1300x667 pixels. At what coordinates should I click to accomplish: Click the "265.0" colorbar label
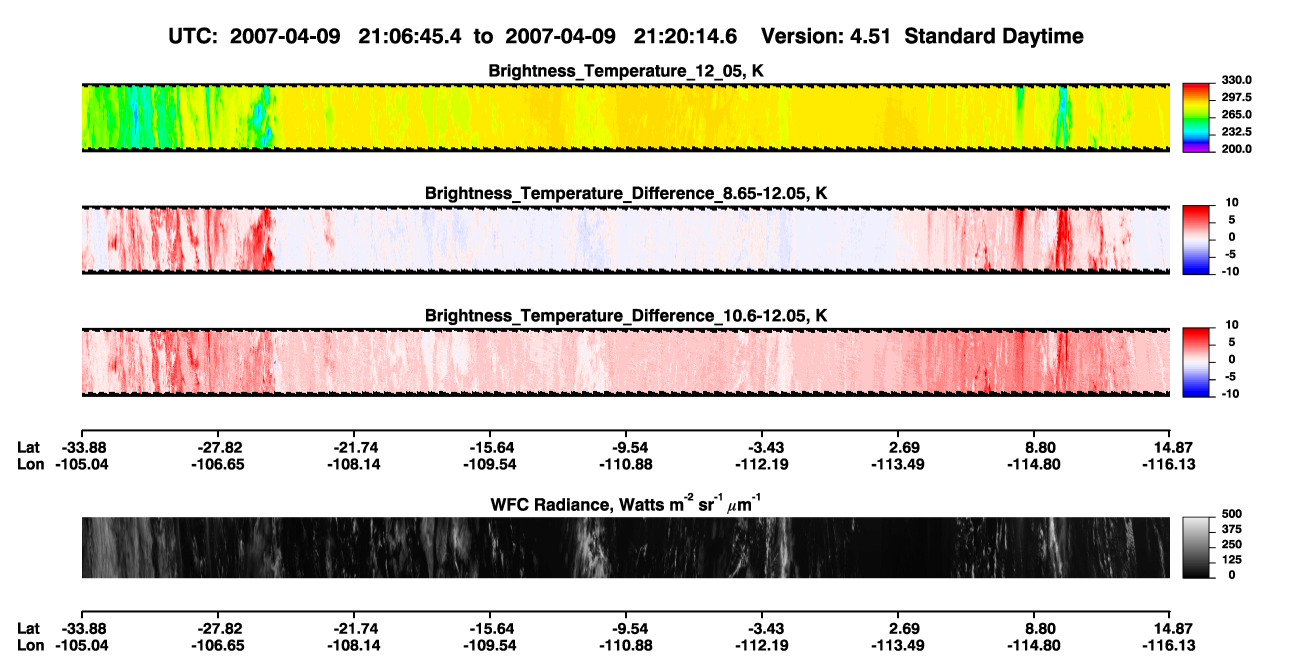[x=1236, y=115]
